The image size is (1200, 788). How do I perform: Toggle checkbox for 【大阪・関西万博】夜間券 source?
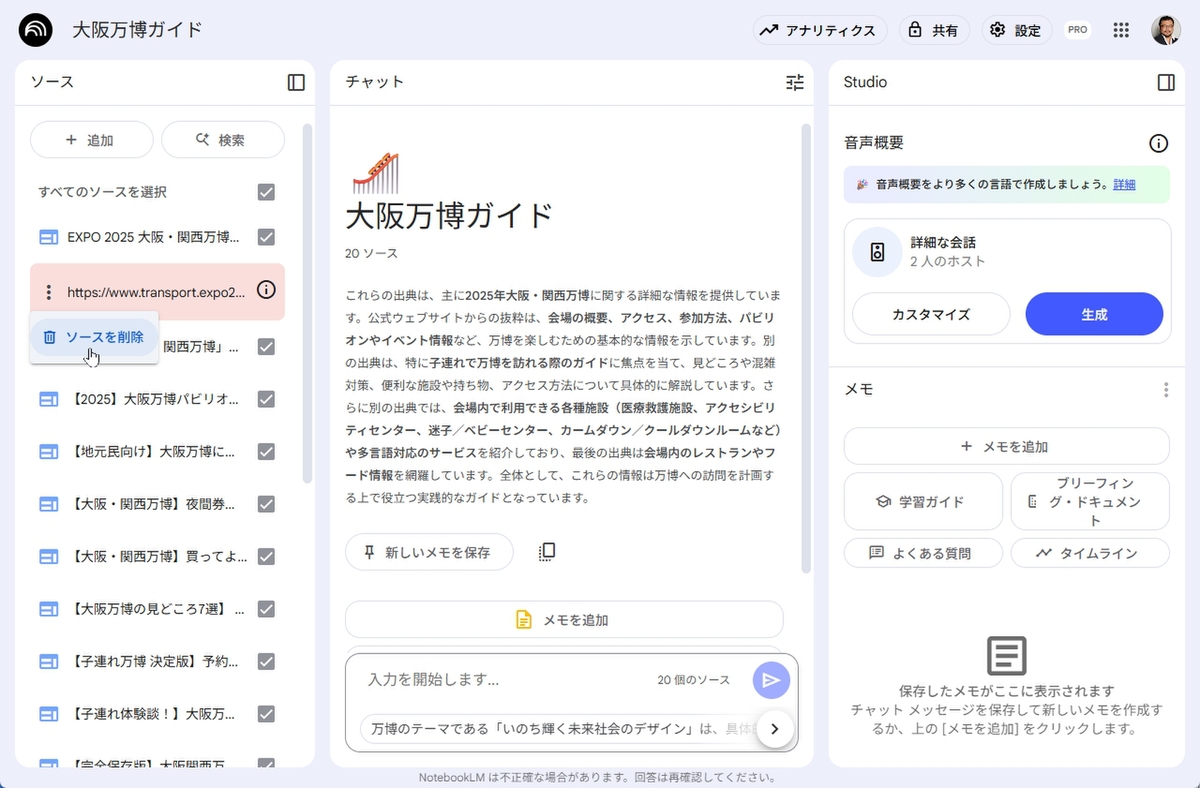pyautogui.click(x=266, y=504)
